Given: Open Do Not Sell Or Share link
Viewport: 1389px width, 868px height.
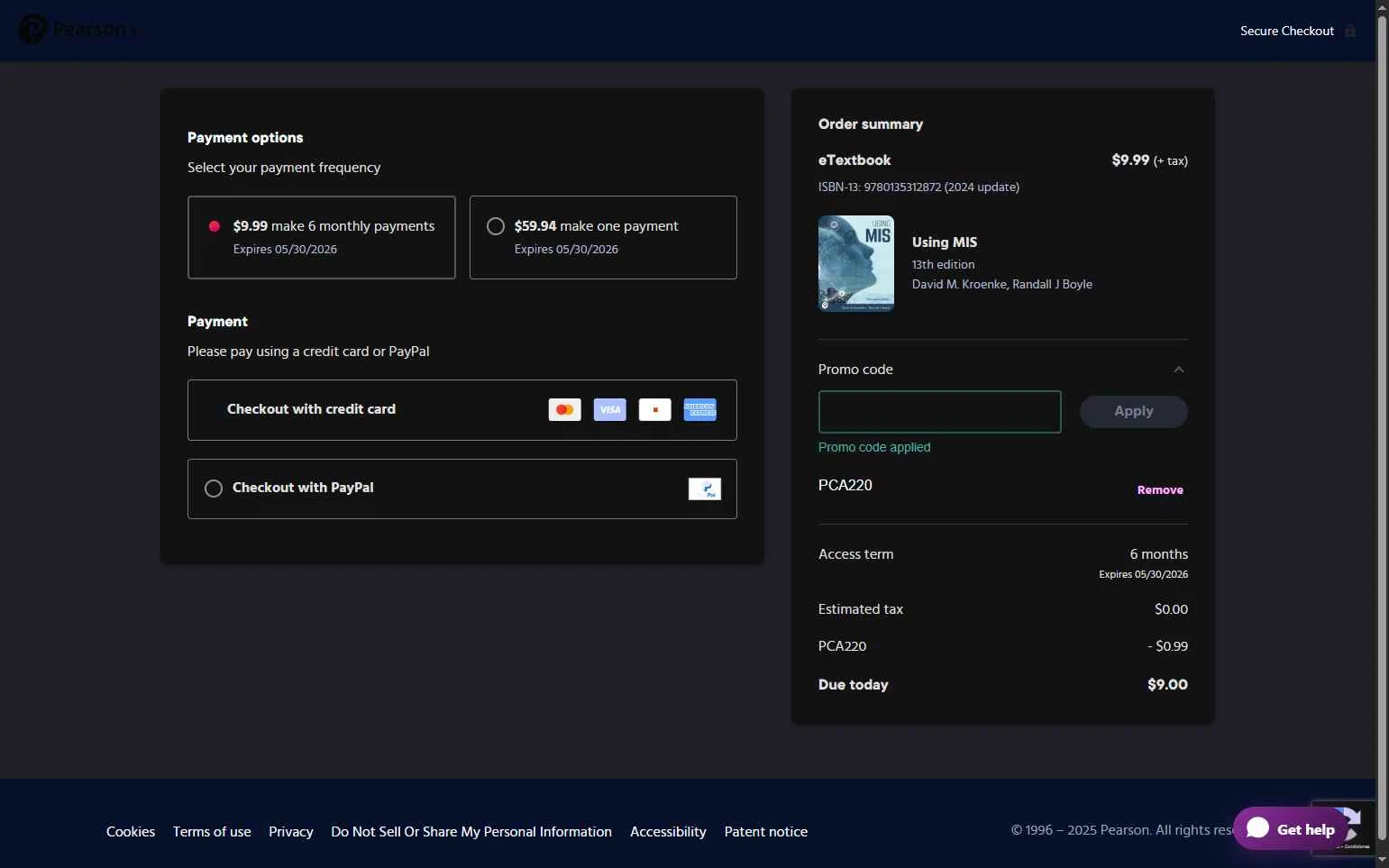Looking at the screenshot, I should coord(471,832).
